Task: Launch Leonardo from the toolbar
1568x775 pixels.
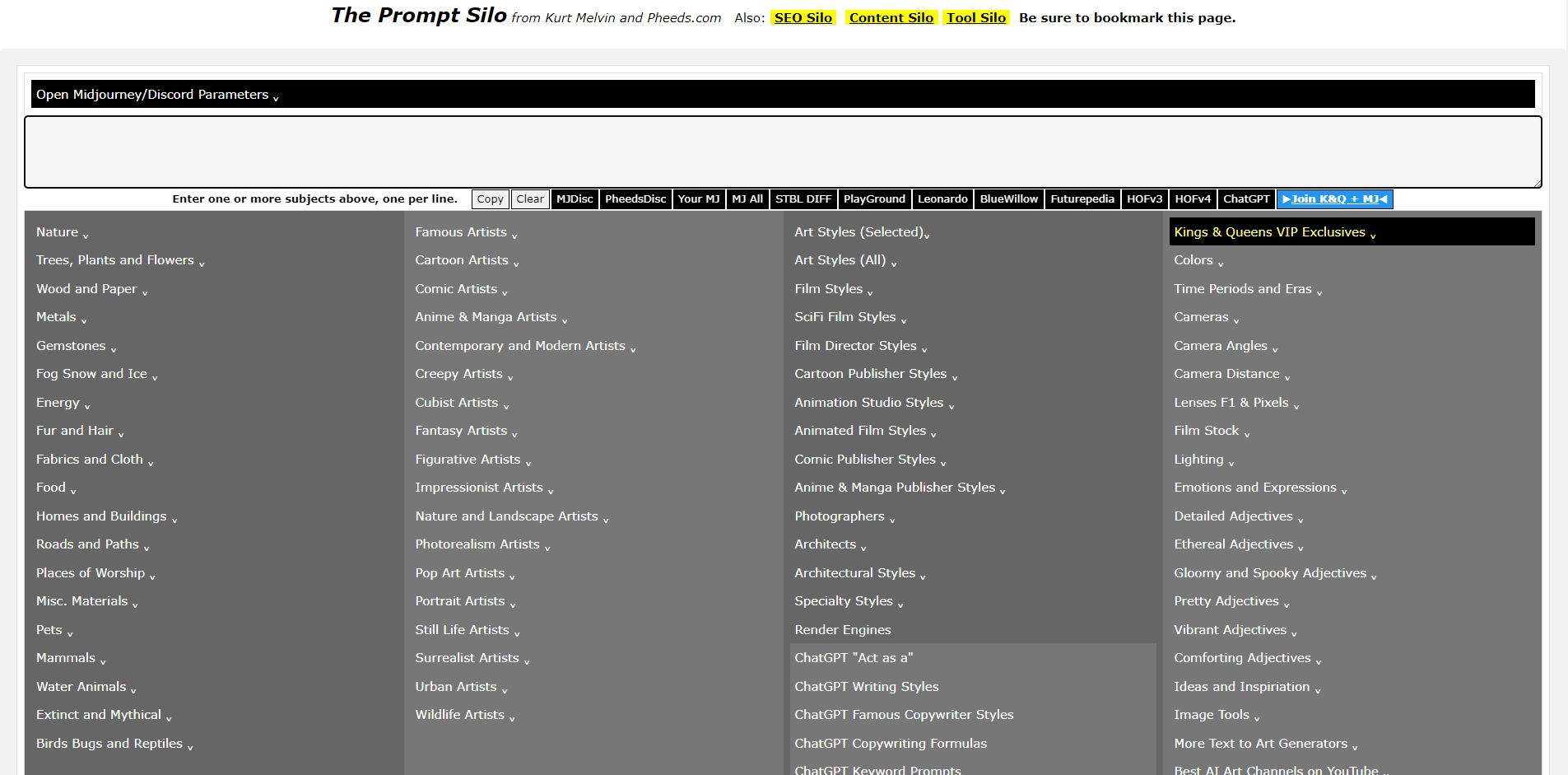Action: [942, 199]
